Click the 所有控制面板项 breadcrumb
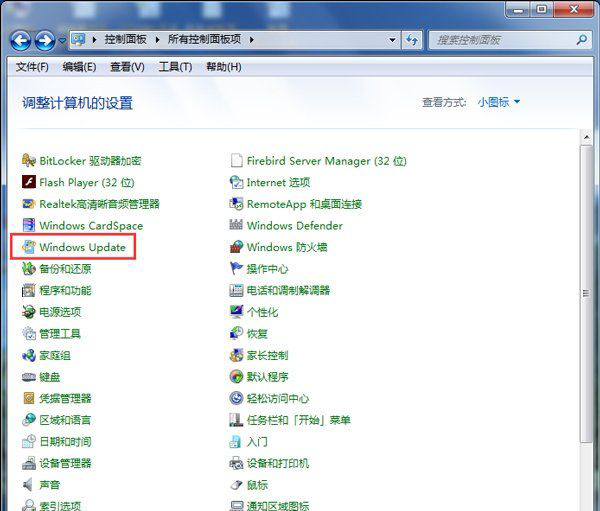 tap(205, 39)
